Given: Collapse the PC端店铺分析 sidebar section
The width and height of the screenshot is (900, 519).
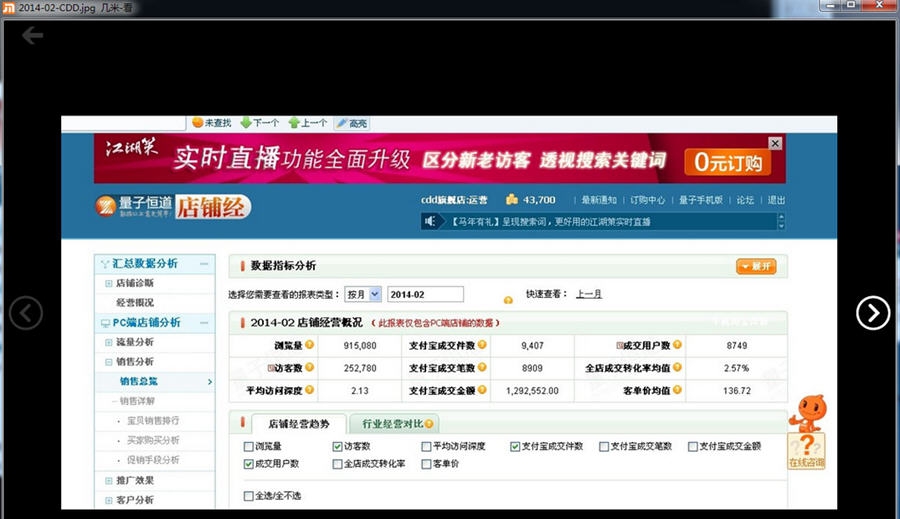Looking at the screenshot, I should coord(204,323).
